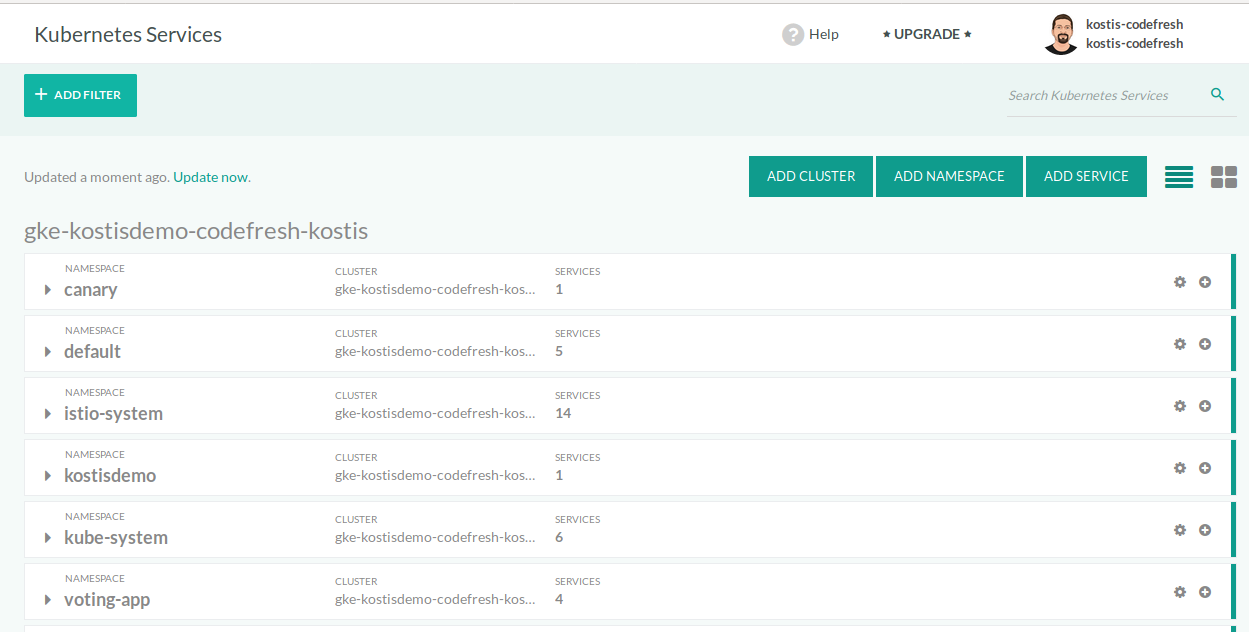
Task: Expand the canary namespace row
Action: tap(48, 290)
